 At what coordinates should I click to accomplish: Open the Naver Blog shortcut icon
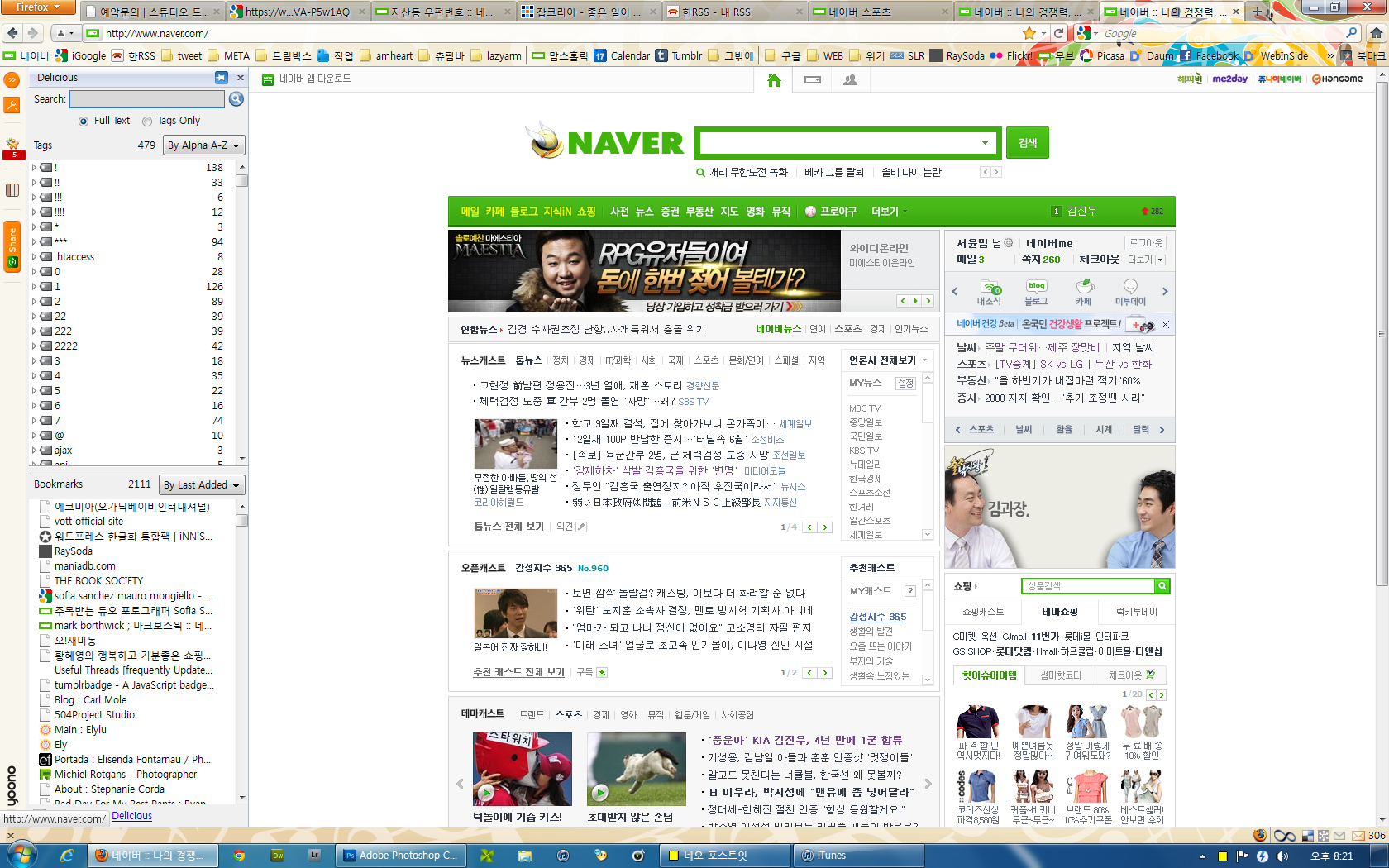coord(1036,291)
